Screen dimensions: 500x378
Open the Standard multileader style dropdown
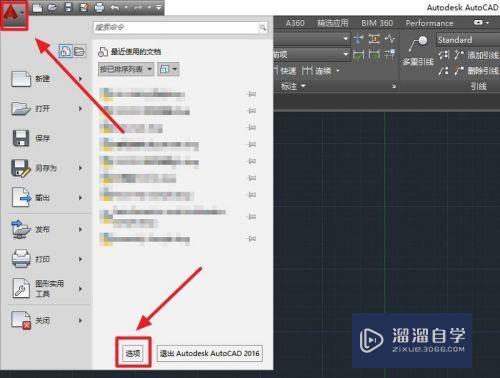coord(468,40)
